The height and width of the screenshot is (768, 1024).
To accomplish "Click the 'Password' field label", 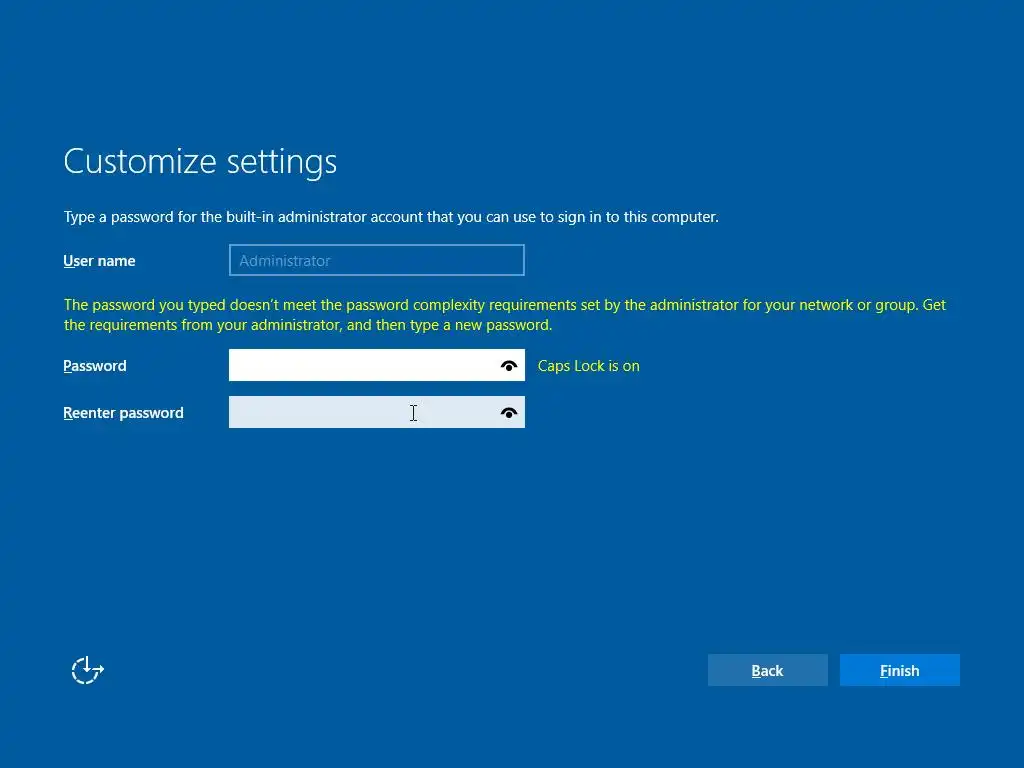I will [x=95, y=366].
